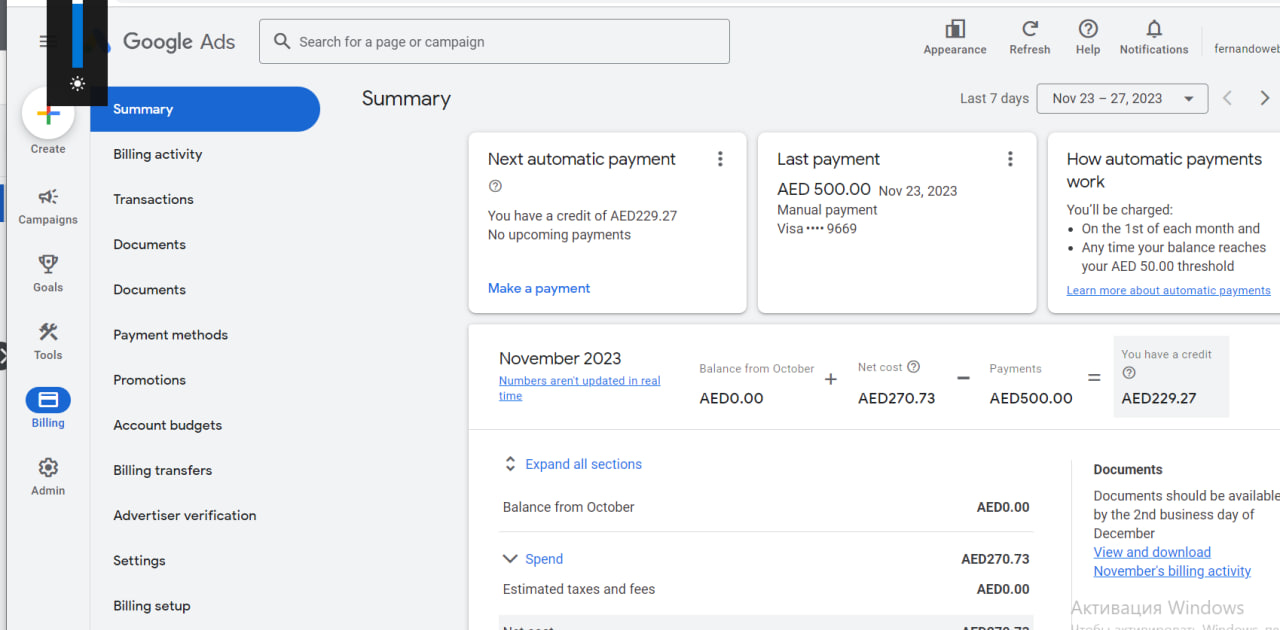Click the search page or campaign field
This screenshot has height=630, width=1280.
pyautogui.click(x=494, y=42)
